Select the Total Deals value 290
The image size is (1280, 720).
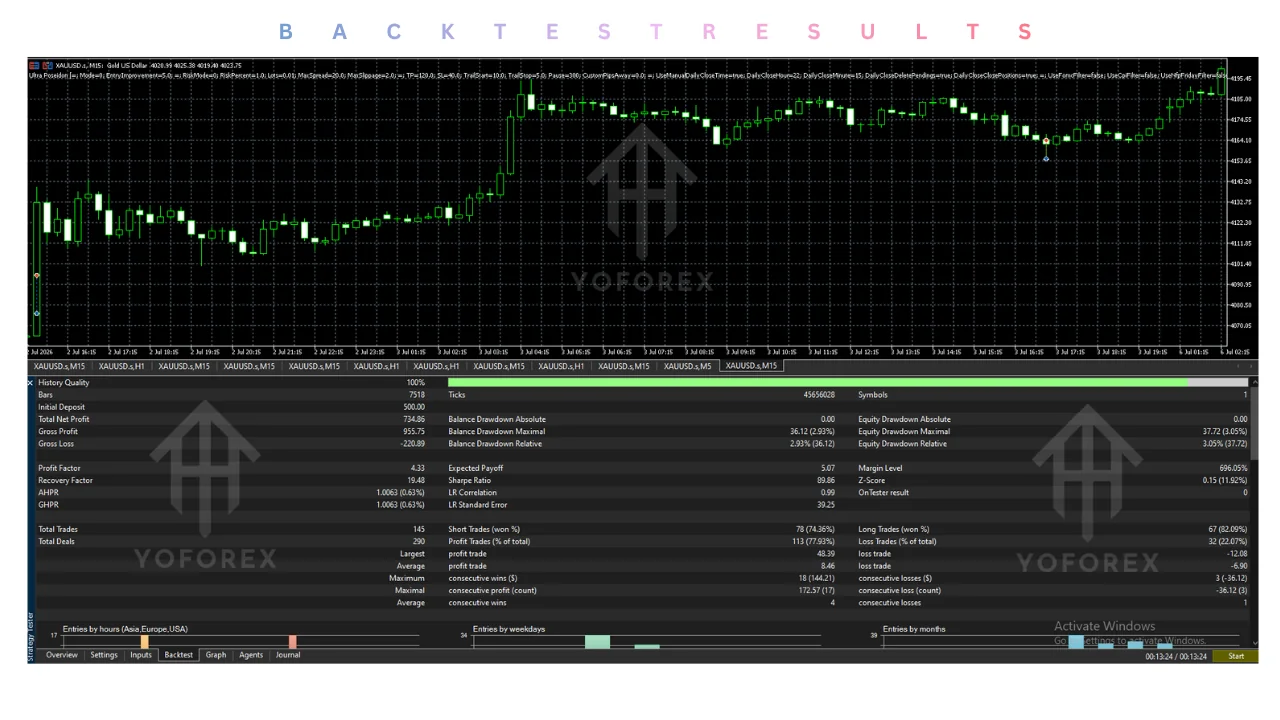(419, 541)
